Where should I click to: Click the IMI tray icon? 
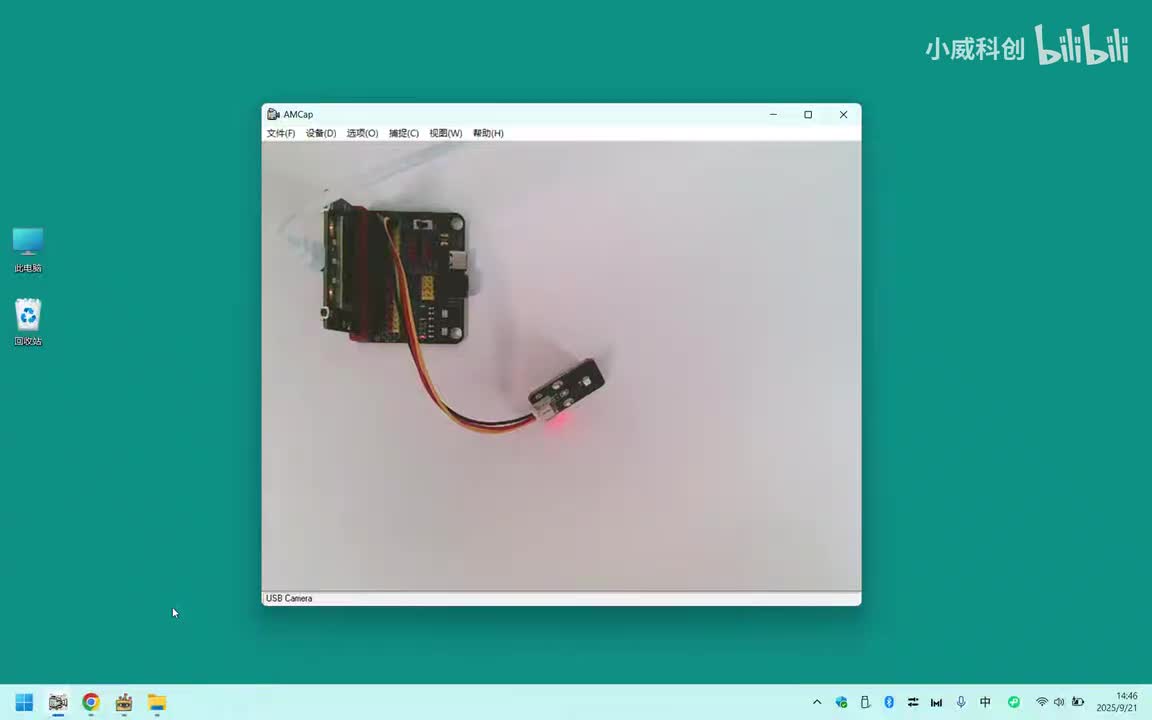(936, 702)
